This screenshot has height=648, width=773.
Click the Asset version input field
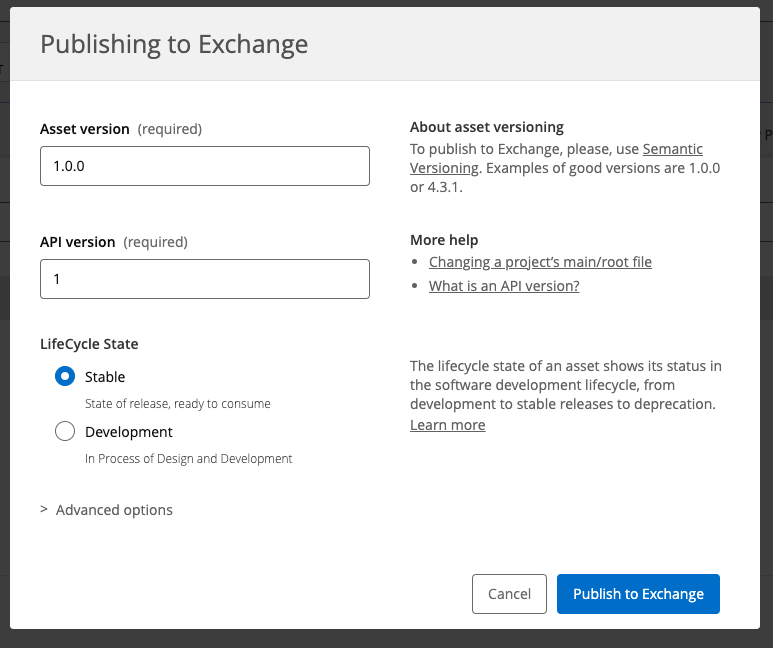pos(204,166)
